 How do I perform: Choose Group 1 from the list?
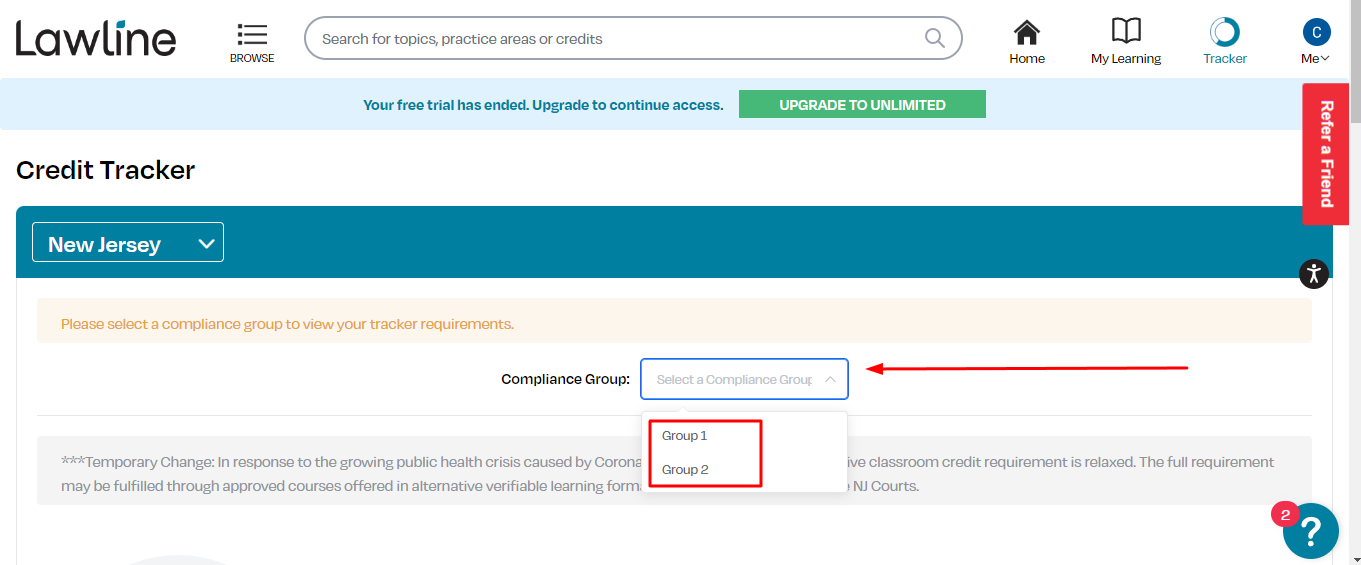(x=685, y=436)
